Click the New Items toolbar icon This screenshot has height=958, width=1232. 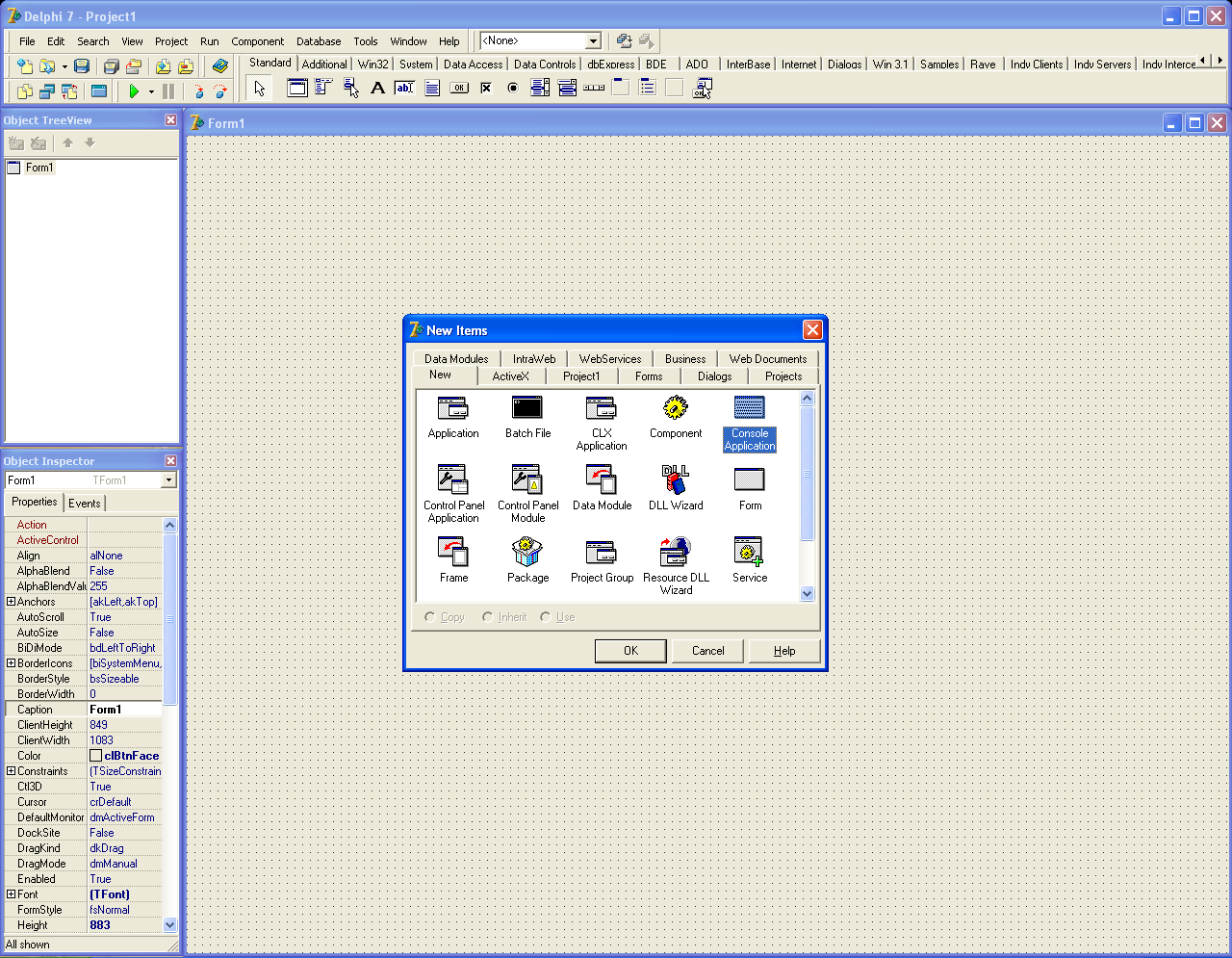pyautogui.click(x=25, y=66)
